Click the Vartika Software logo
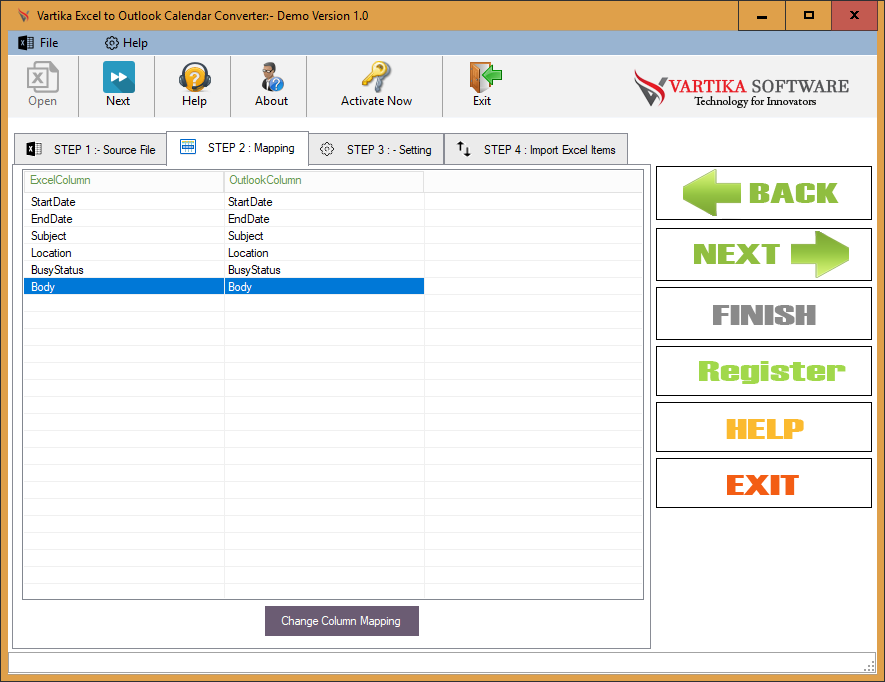This screenshot has height=682, width=885. (741, 88)
